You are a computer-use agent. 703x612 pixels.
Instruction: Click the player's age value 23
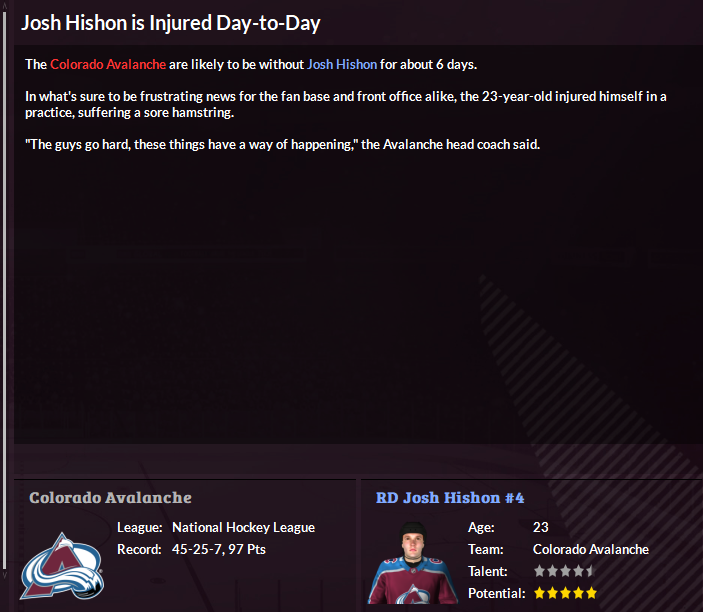[x=541, y=527]
